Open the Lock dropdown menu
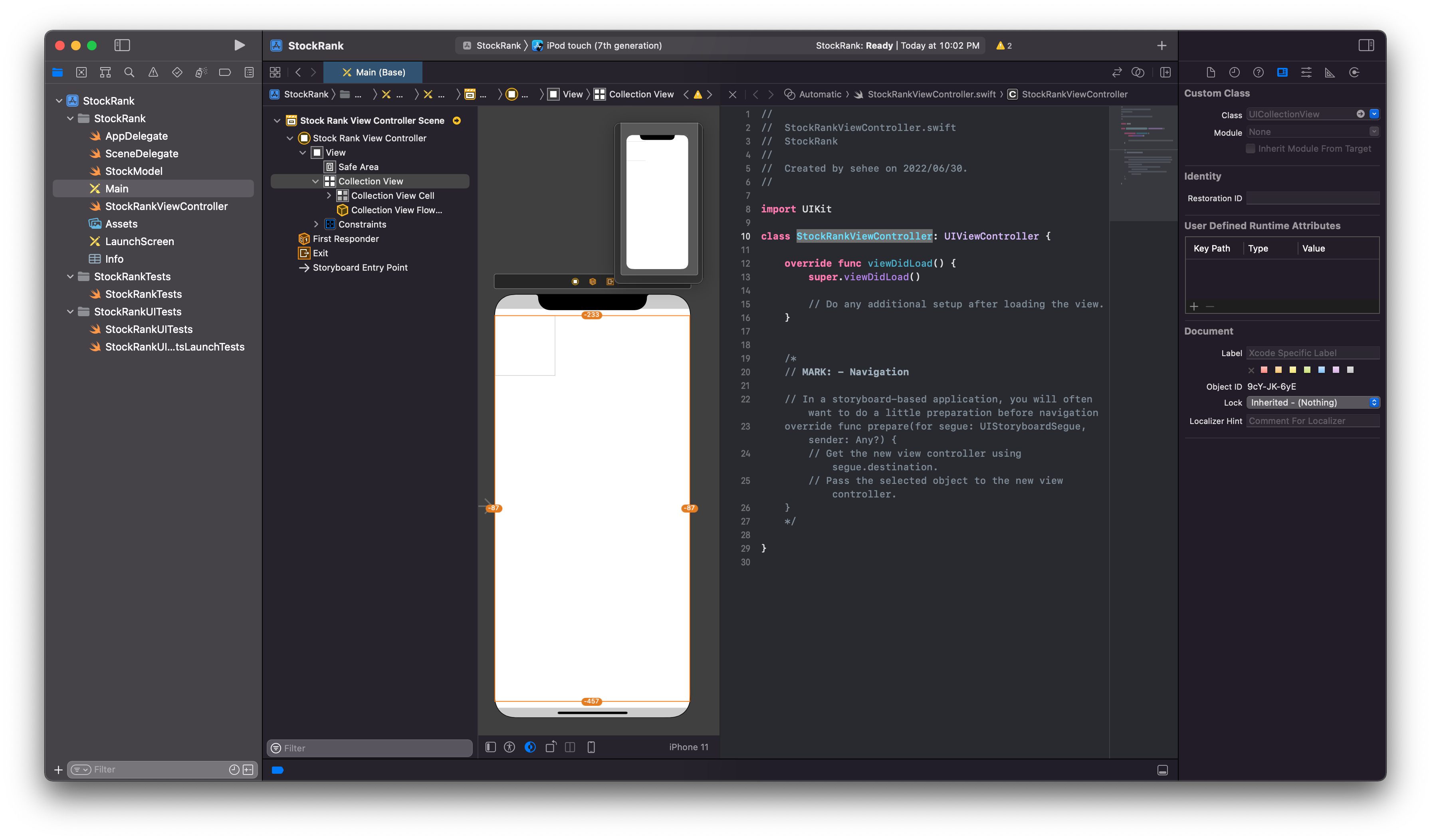The height and width of the screenshot is (840, 1431). pos(1312,403)
